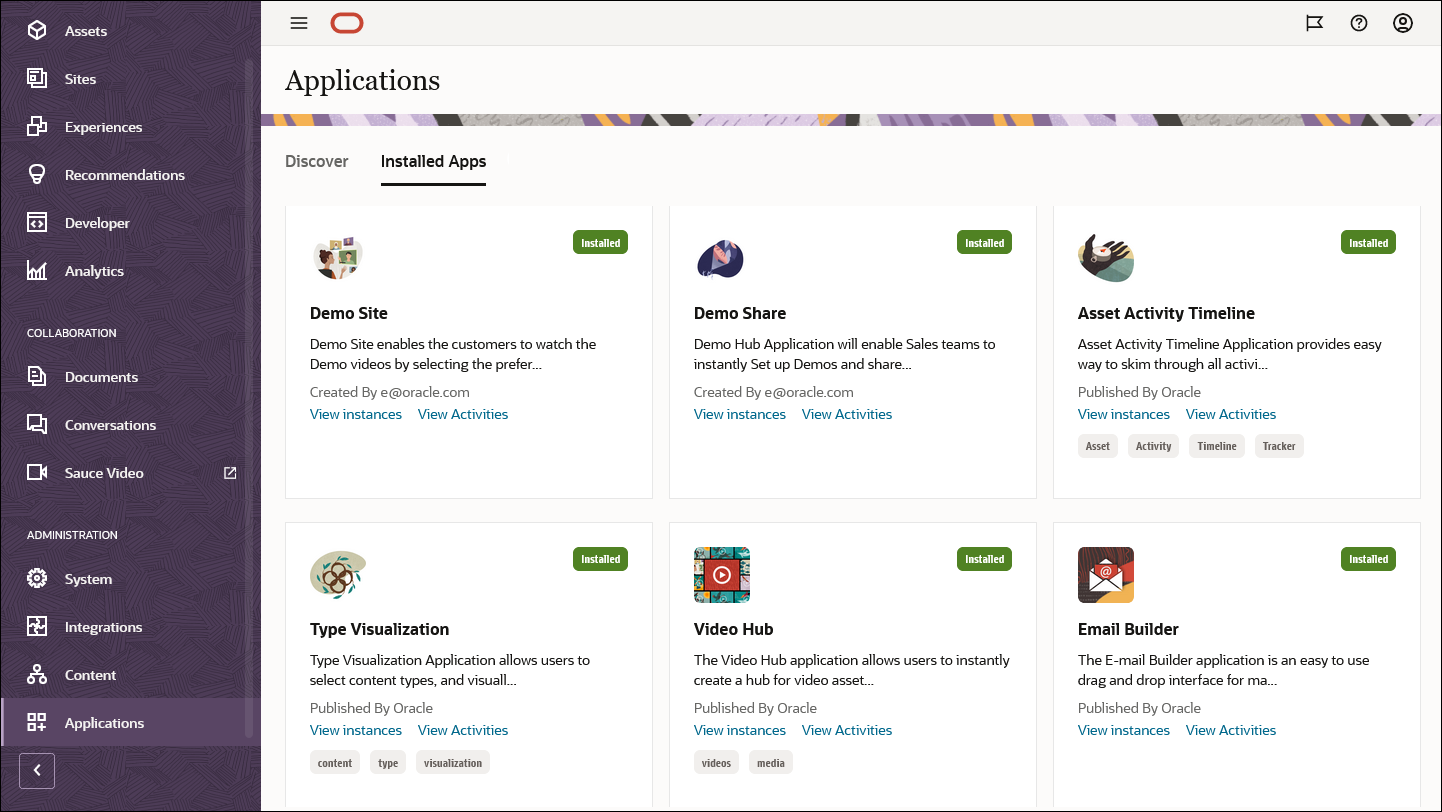Click the help question mark icon

1358,23
